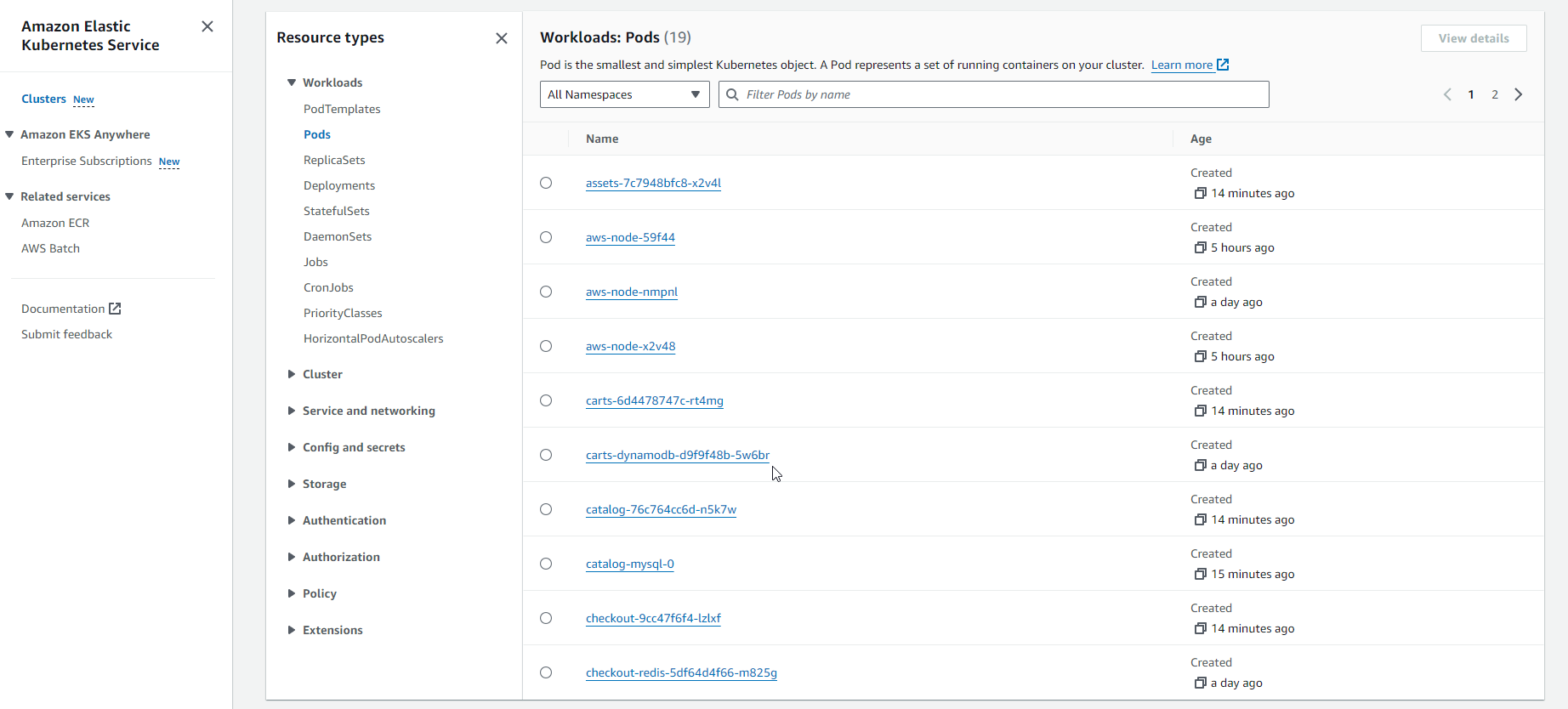Click the copy icon for catalog-76c764cc6d-n5k7w age
This screenshot has width=1568, height=709.
pyautogui.click(x=1200, y=519)
